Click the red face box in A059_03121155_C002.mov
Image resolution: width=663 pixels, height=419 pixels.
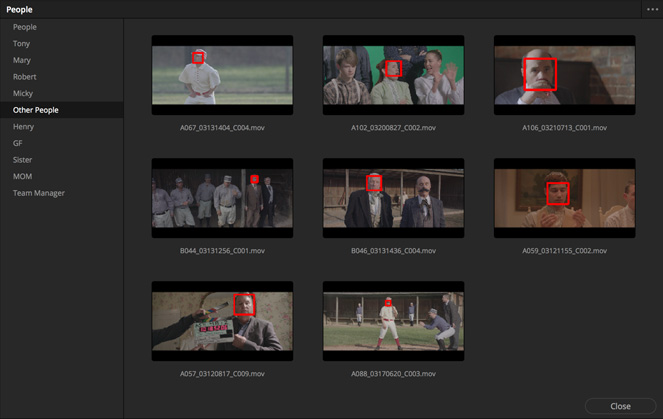click(x=557, y=193)
